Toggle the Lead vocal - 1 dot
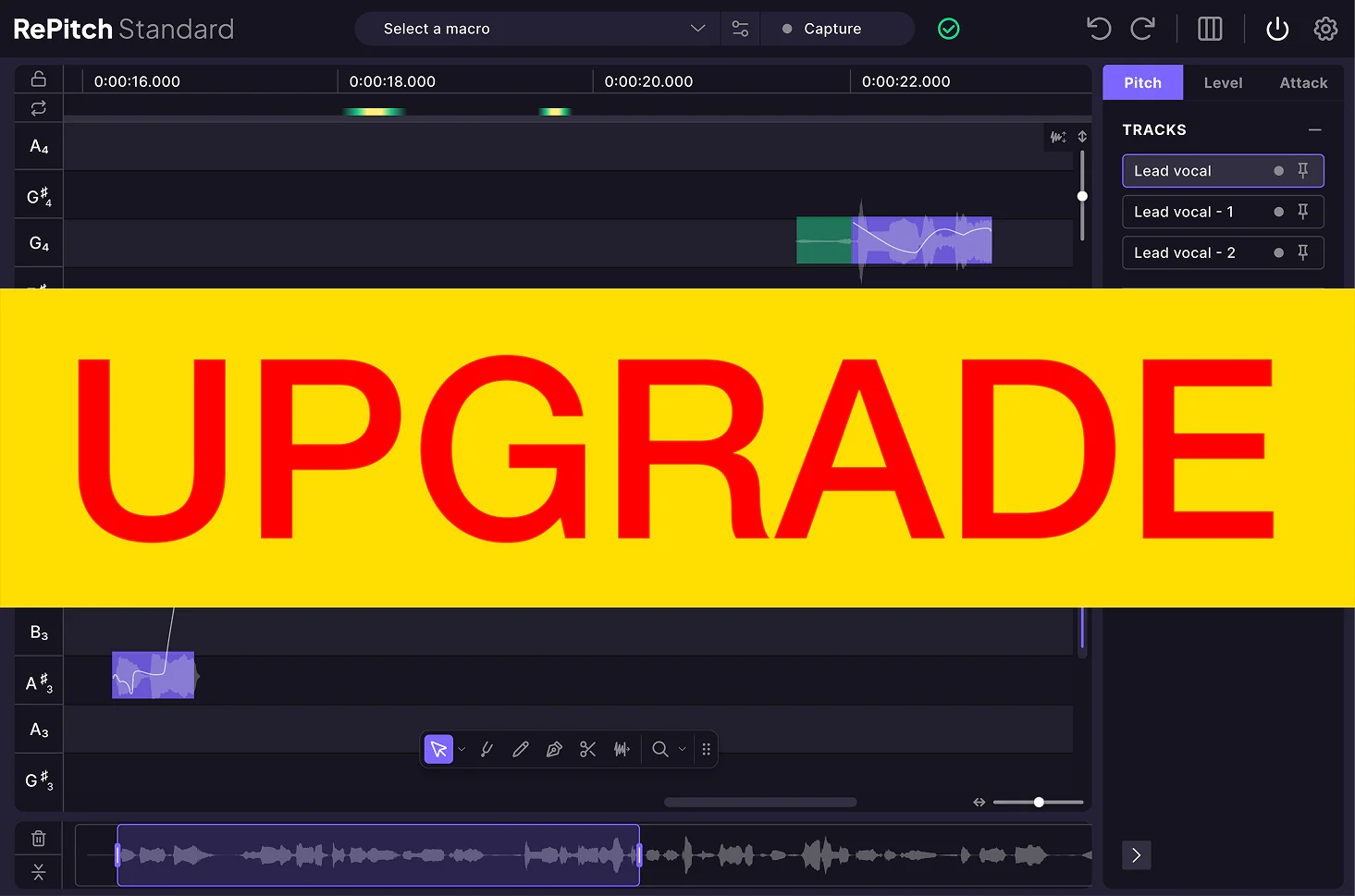The image size is (1355, 896). (1278, 212)
